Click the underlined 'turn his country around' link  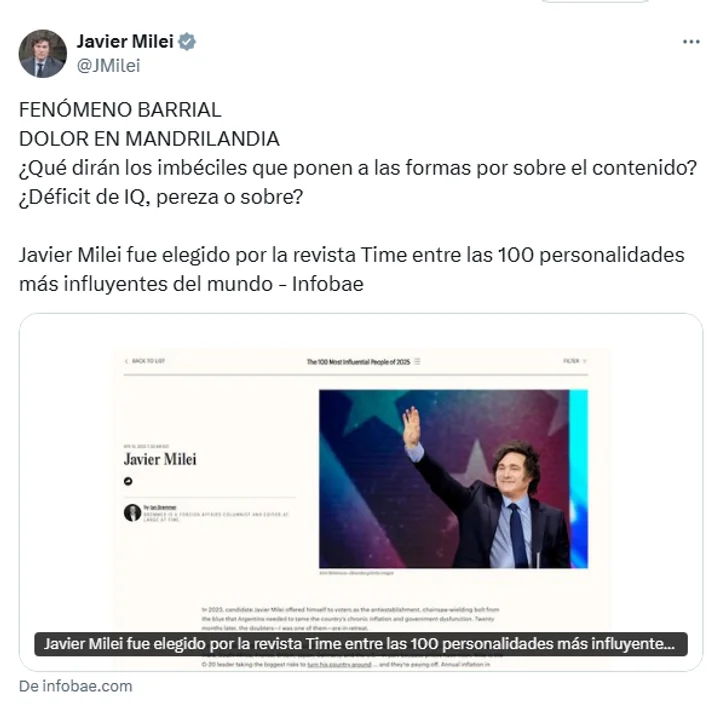click(x=339, y=664)
